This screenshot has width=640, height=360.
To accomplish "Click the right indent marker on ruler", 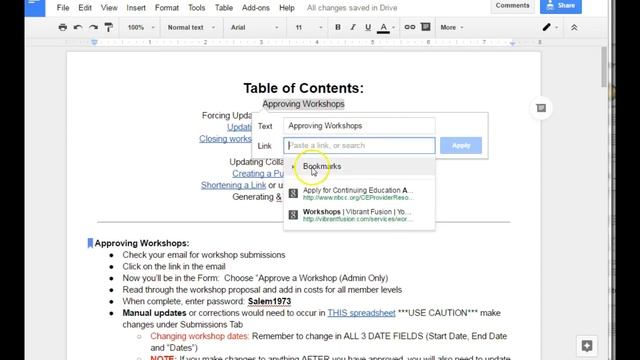I will pos(513,43).
